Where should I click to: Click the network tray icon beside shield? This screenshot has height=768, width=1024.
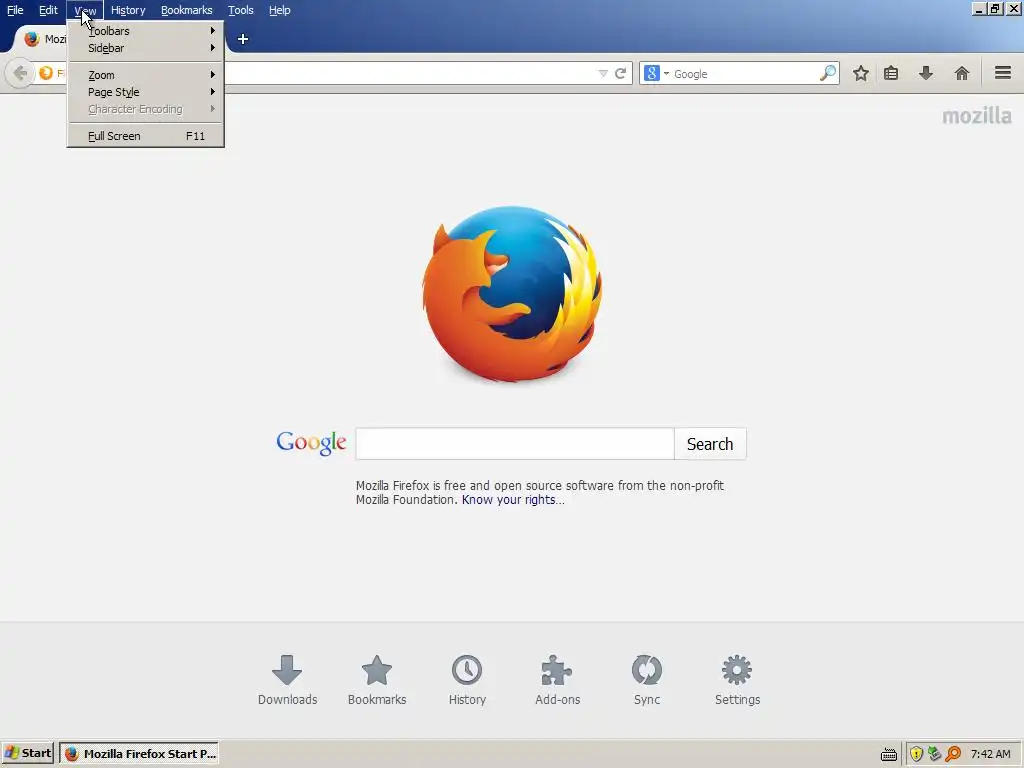coord(935,754)
